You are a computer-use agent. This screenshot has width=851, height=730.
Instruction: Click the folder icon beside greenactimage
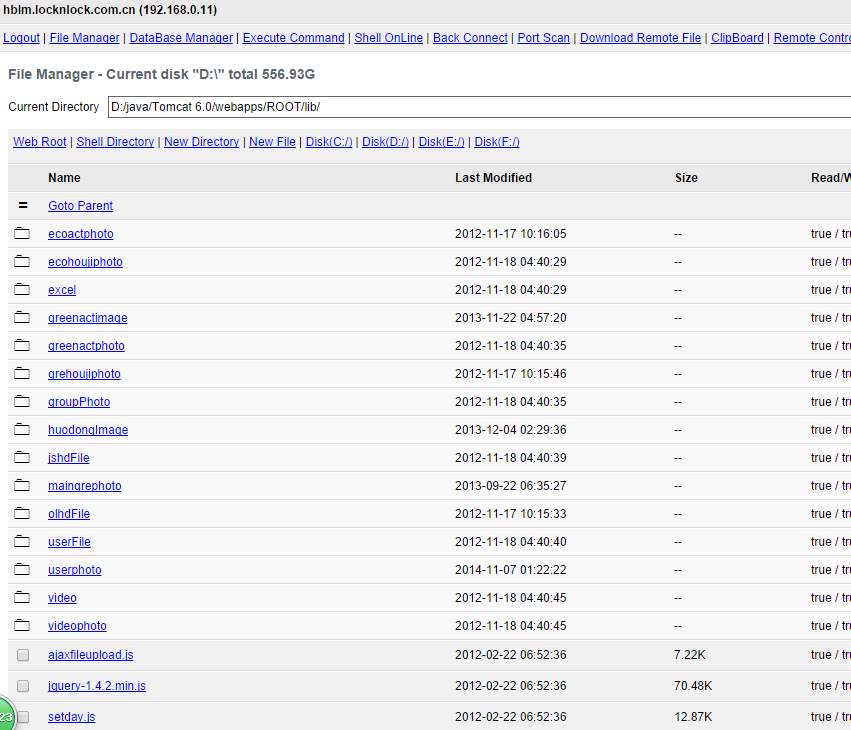pos(22,318)
